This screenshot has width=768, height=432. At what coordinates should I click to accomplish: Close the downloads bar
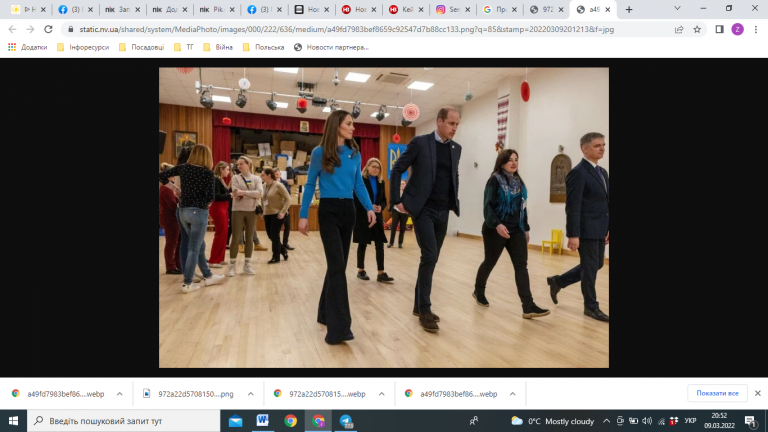pyautogui.click(x=758, y=393)
